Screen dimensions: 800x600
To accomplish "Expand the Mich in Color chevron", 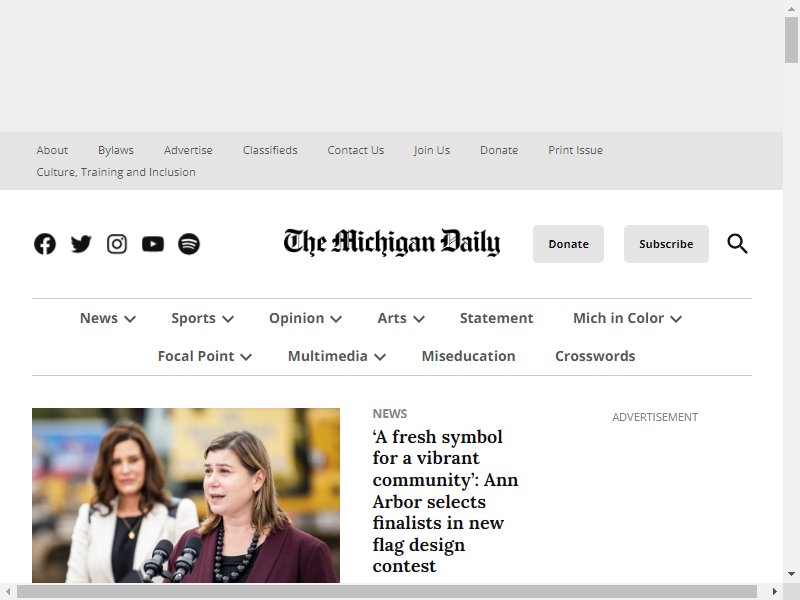I will pos(676,319).
